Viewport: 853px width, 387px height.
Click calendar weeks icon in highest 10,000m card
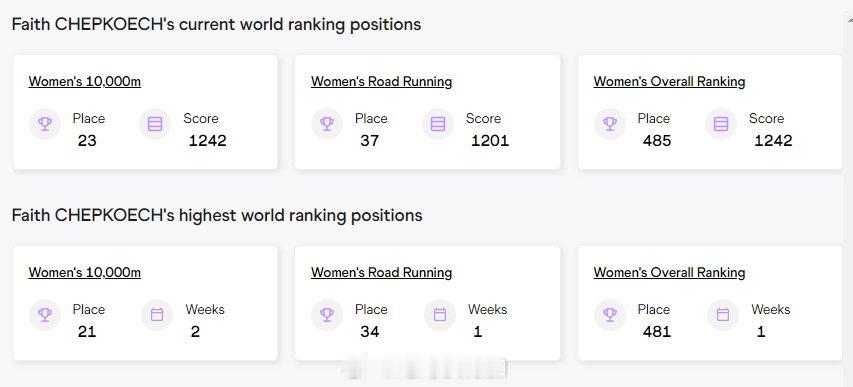(x=157, y=315)
